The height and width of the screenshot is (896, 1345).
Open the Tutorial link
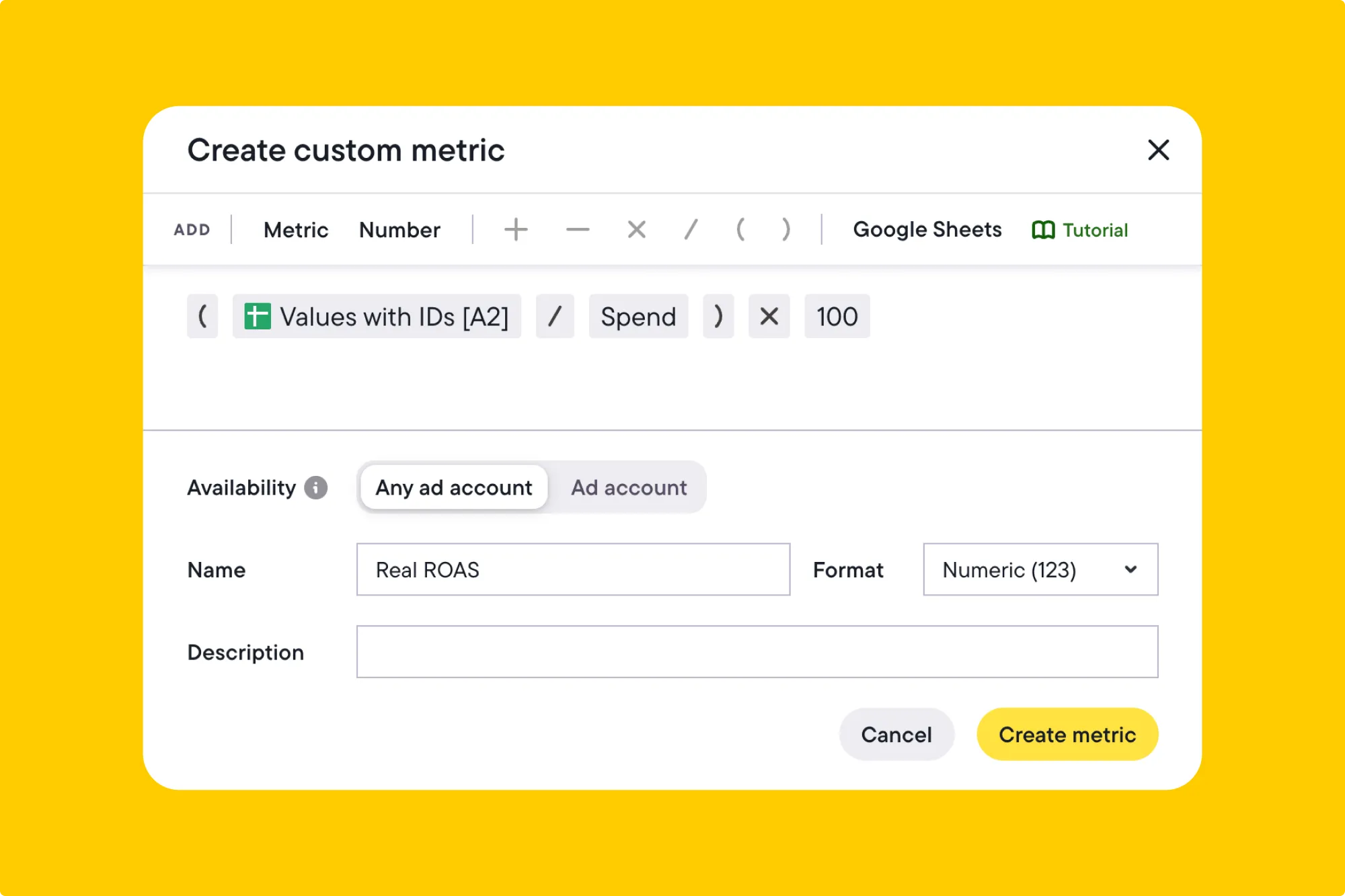1080,230
